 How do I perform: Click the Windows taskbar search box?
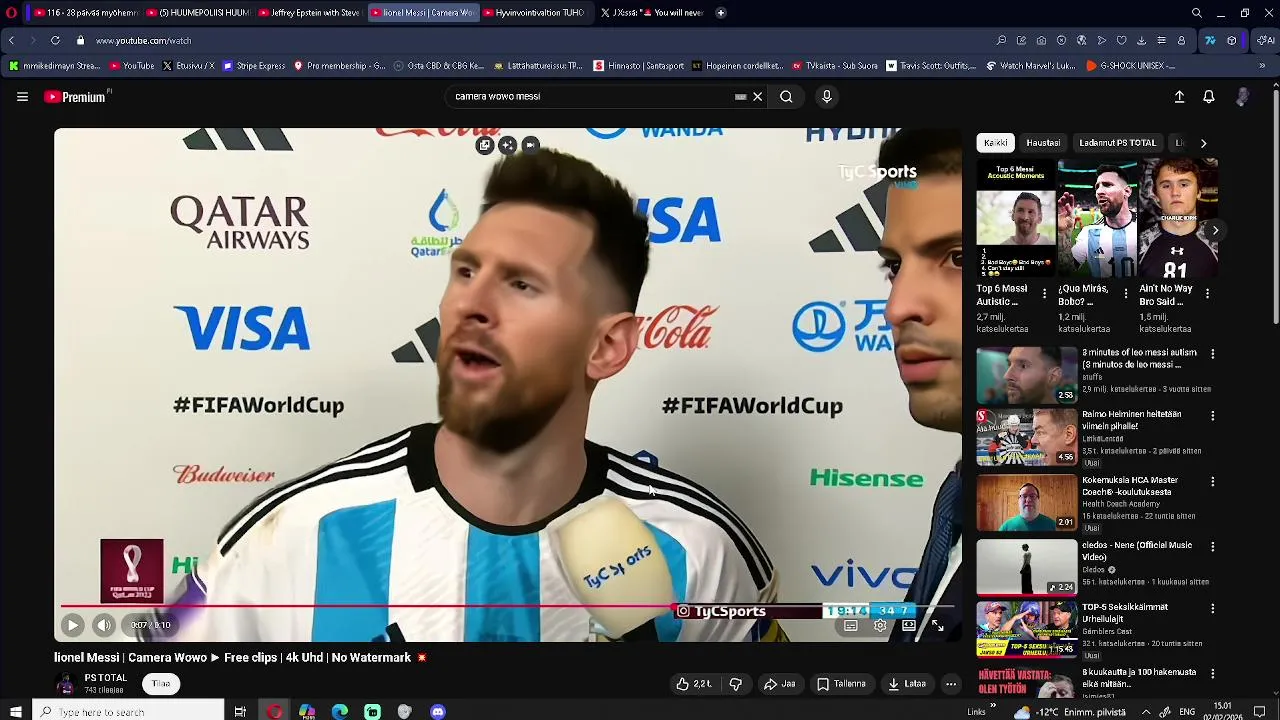point(128,712)
